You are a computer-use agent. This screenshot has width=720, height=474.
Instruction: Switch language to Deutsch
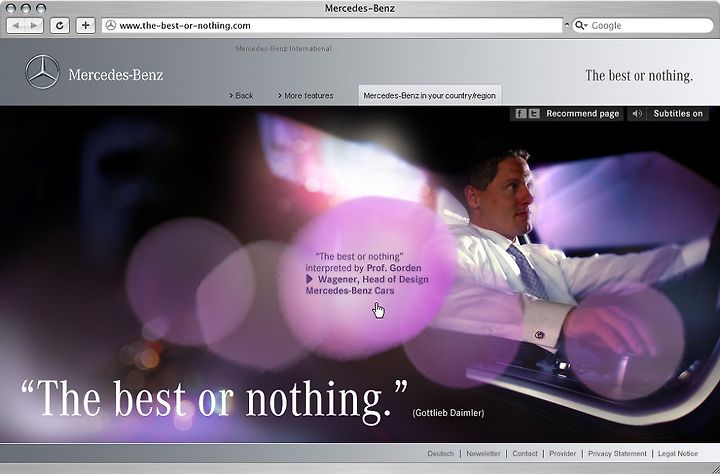click(440, 453)
